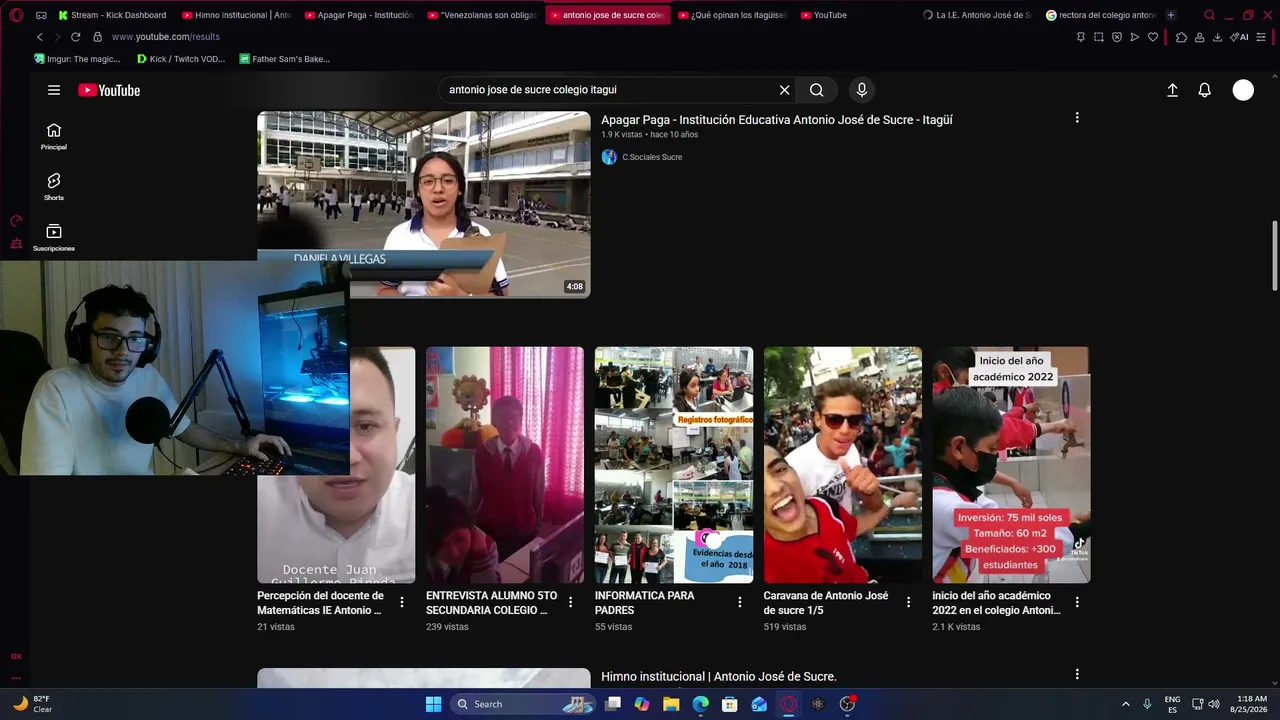Open the weather widget showing 82°F
This screenshot has width=1280, height=720.
point(33,704)
